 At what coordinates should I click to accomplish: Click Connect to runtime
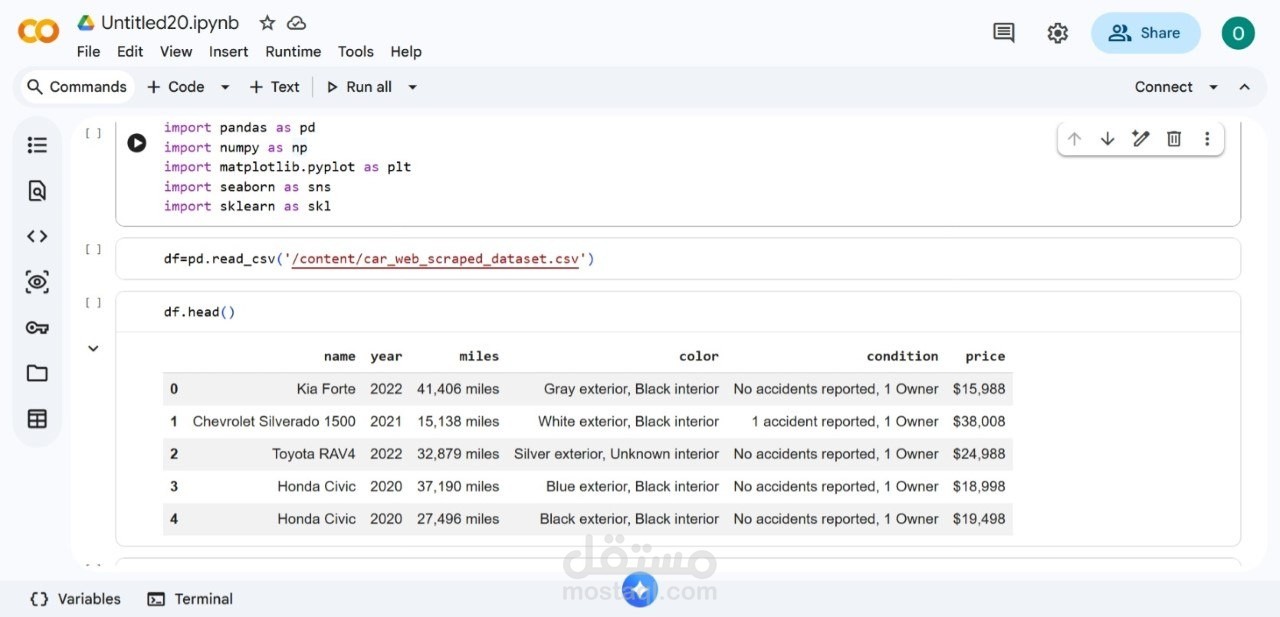pos(1163,87)
